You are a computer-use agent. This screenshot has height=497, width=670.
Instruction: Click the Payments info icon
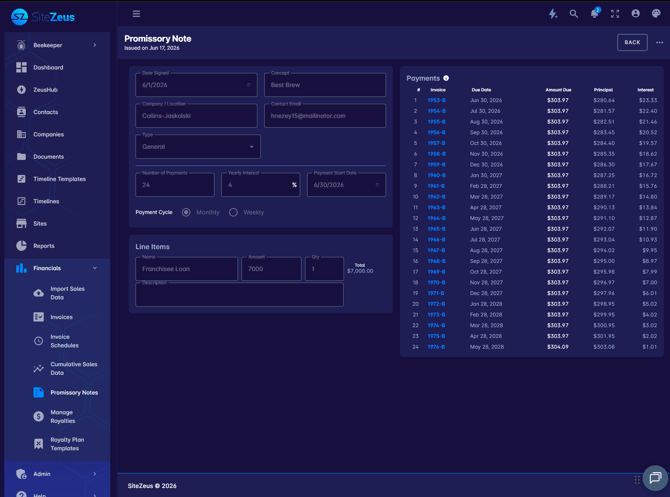coord(446,78)
